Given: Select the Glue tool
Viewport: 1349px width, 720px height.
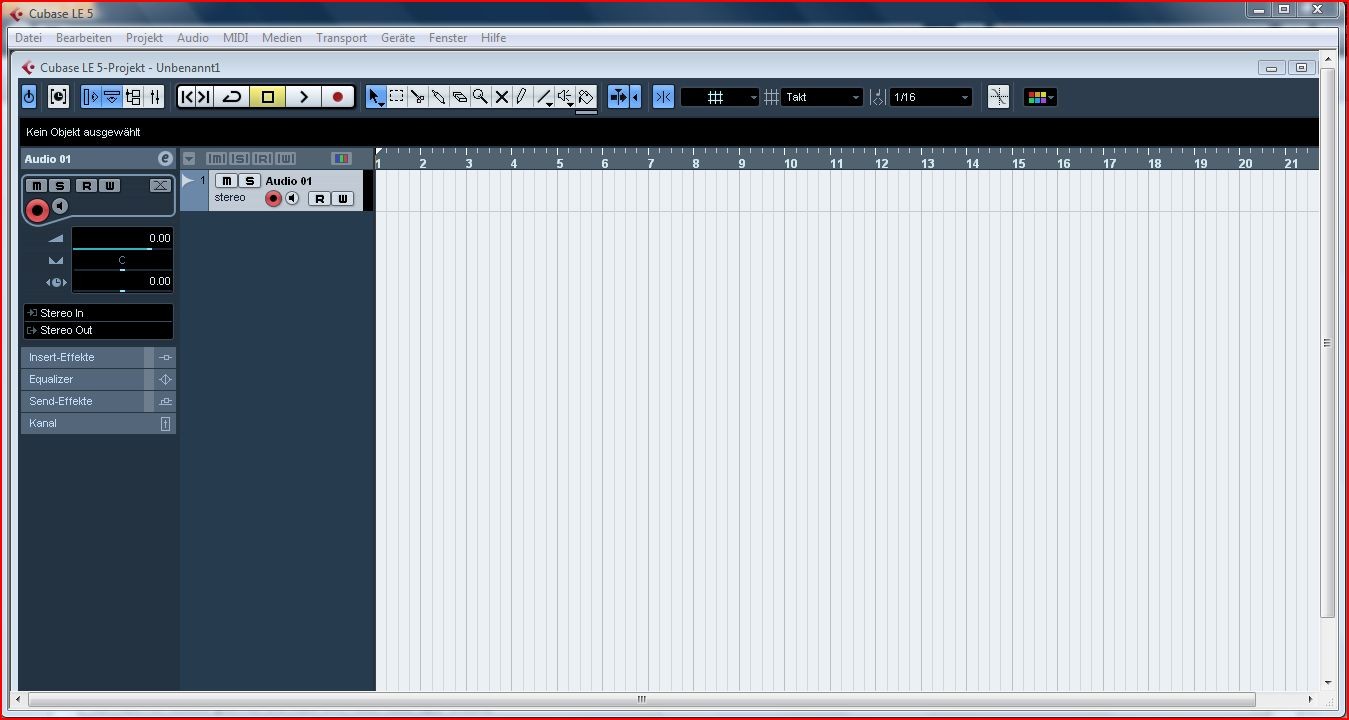Looking at the screenshot, I should (439, 97).
